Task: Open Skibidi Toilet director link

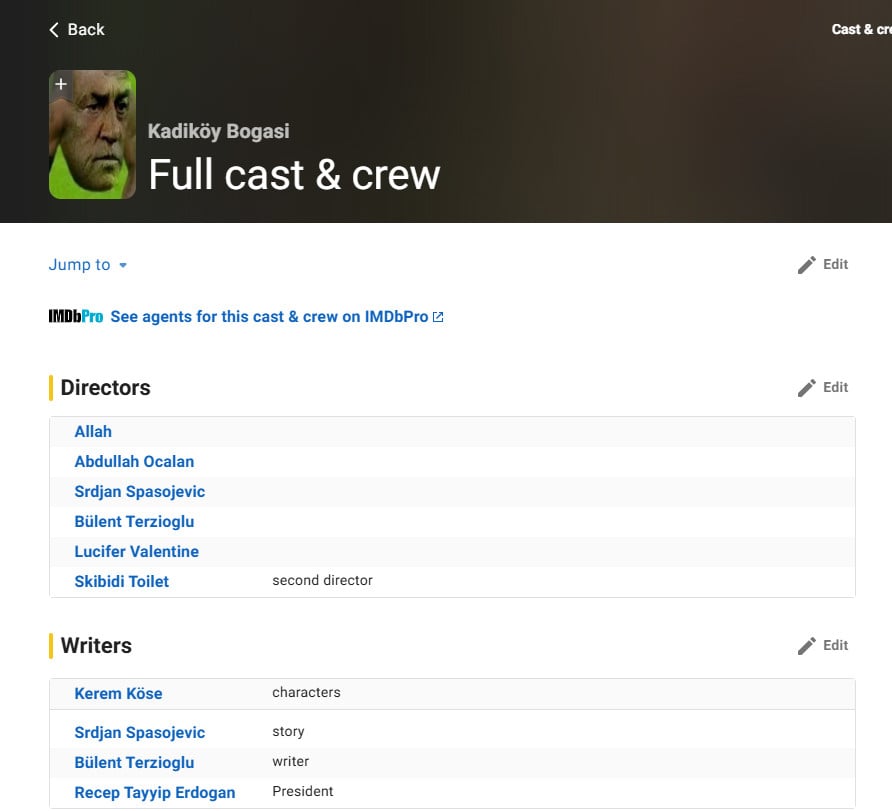Action: point(122,581)
